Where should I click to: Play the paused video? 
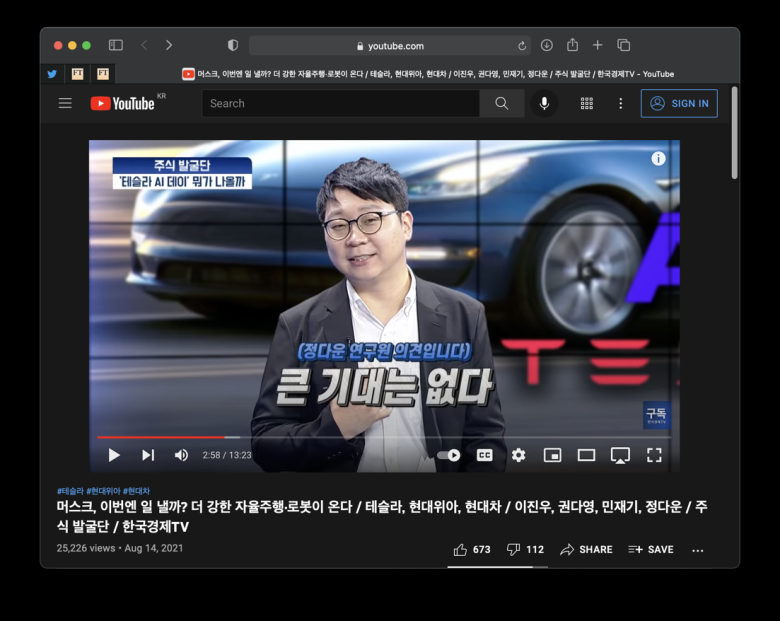114,455
